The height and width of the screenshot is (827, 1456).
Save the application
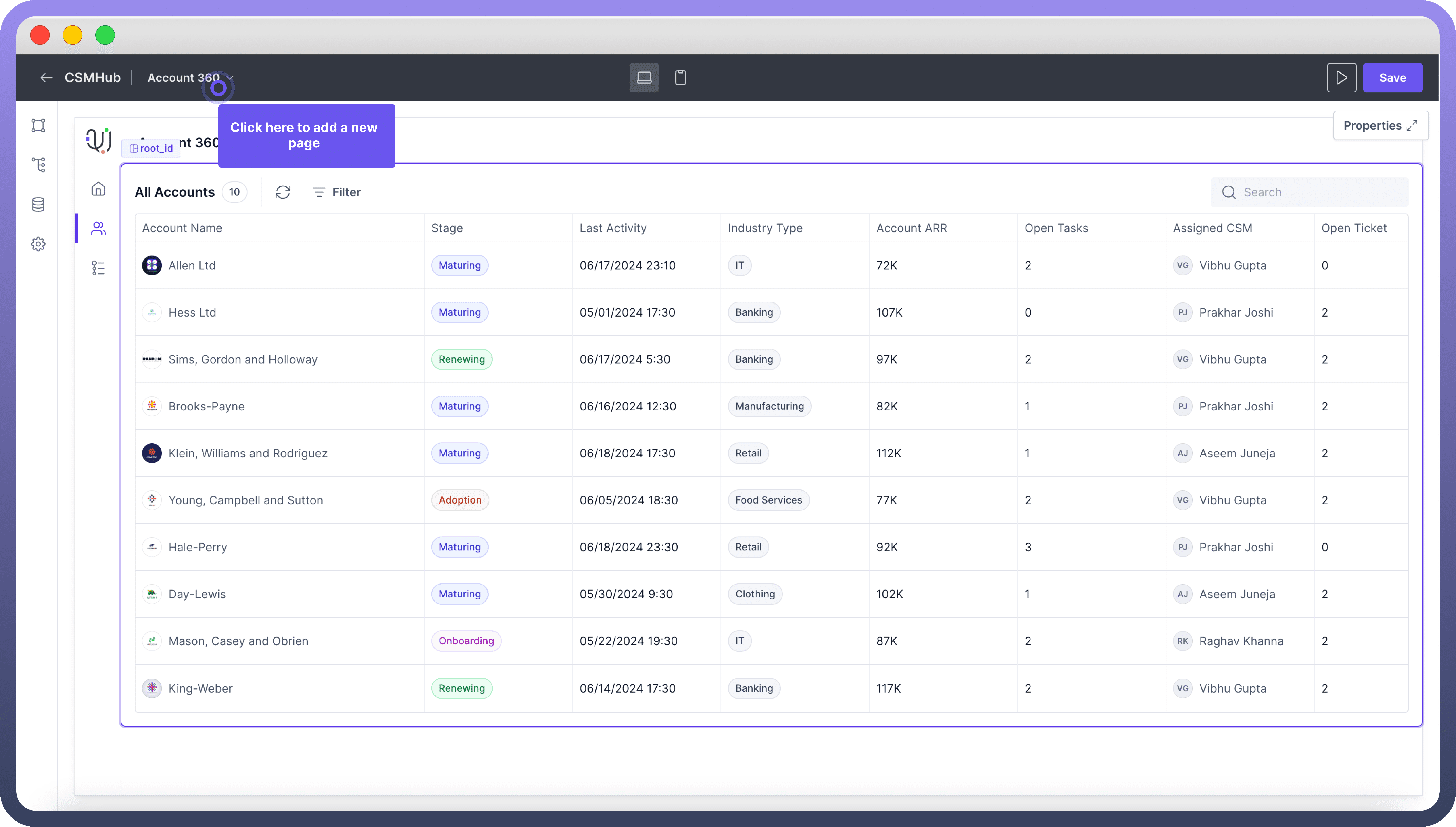1392,78
